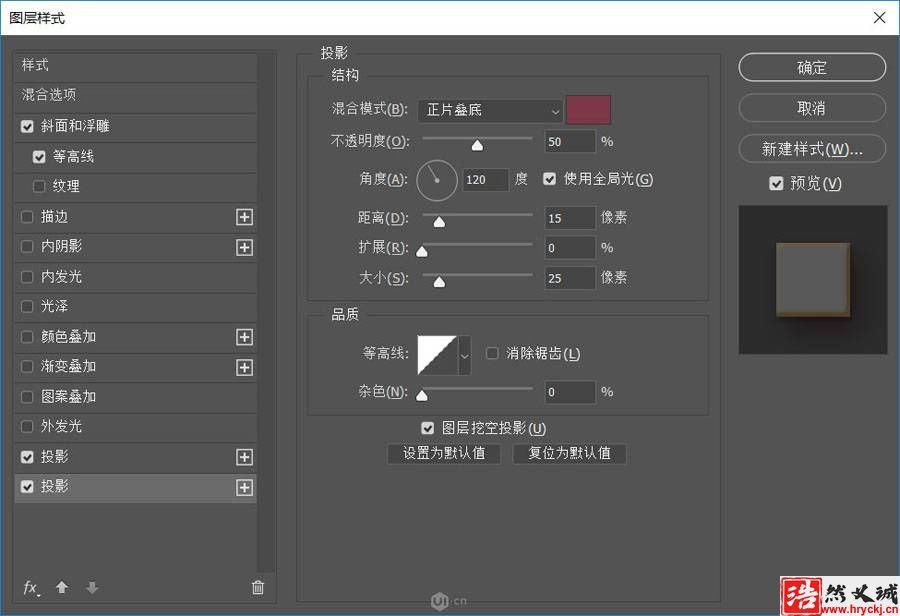This screenshot has width=900, height=616.
Task: Select the 内发光 effect row
Action: [x=135, y=277]
